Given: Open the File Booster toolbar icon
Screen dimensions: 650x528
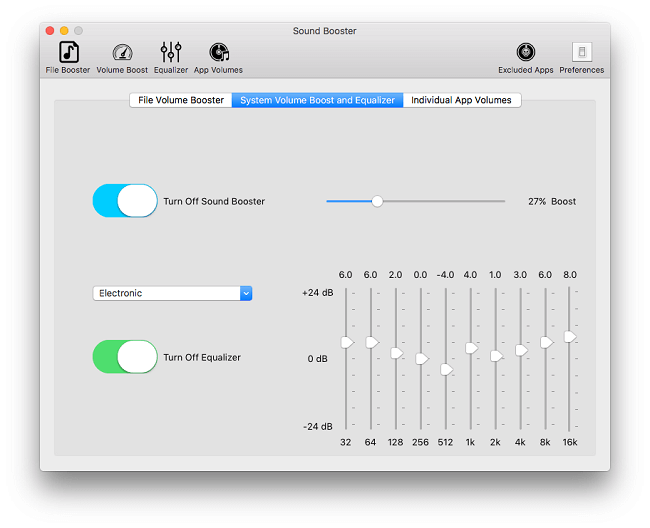Looking at the screenshot, I should pos(68,53).
